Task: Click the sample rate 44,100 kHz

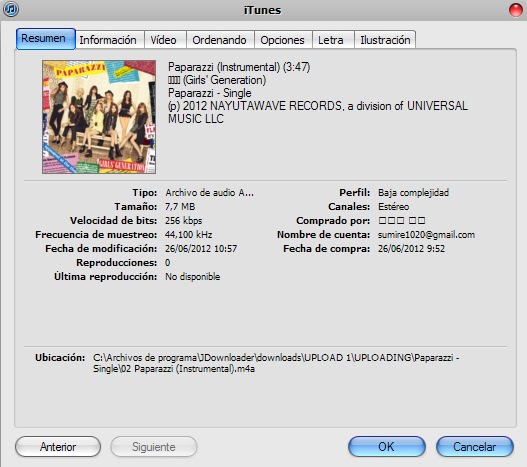Action: point(188,234)
